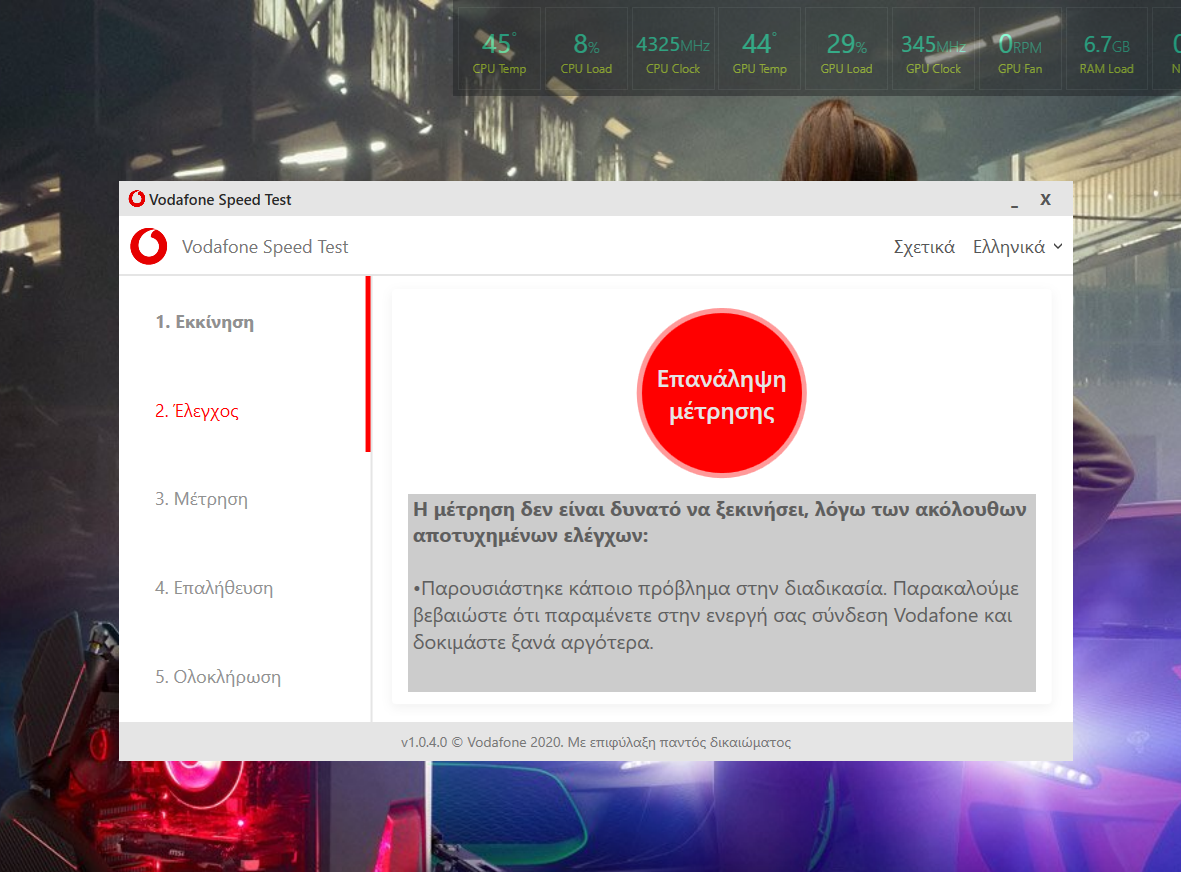Viewport: 1181px width, 872px height.
Task: Click the CPU Temp overlay widget
Action: tap(499, 52)
